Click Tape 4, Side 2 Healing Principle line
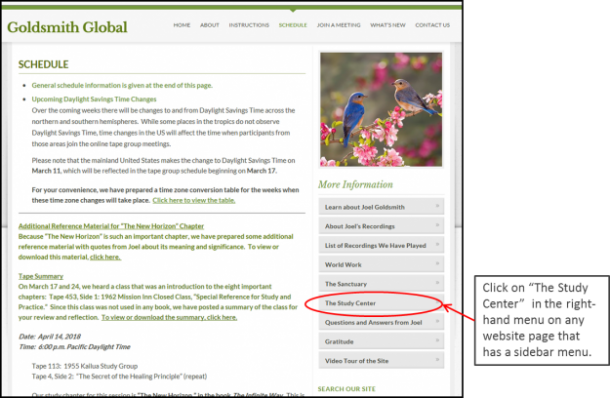 [x=119, y=376]
